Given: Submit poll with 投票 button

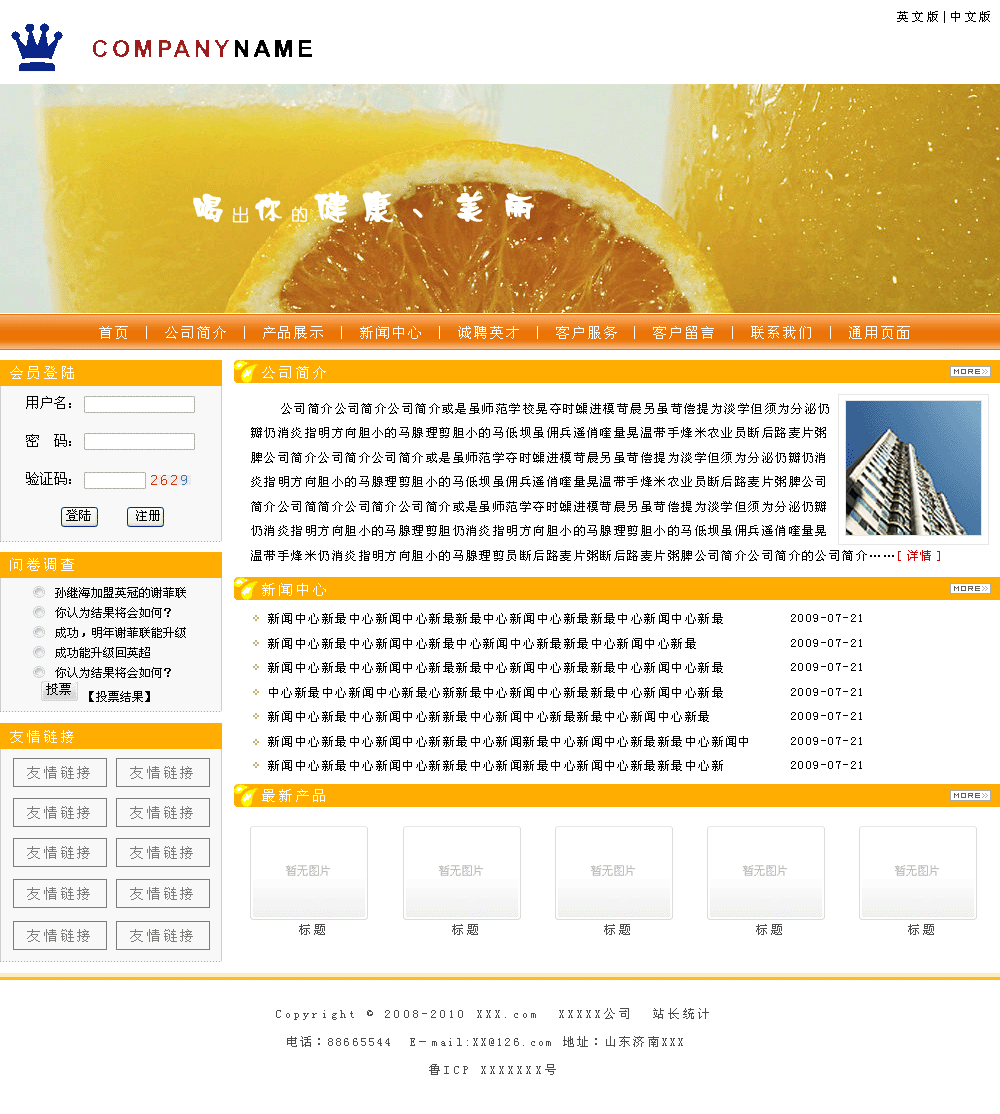Looking at the screenshot, I should [x=59, y=690].
